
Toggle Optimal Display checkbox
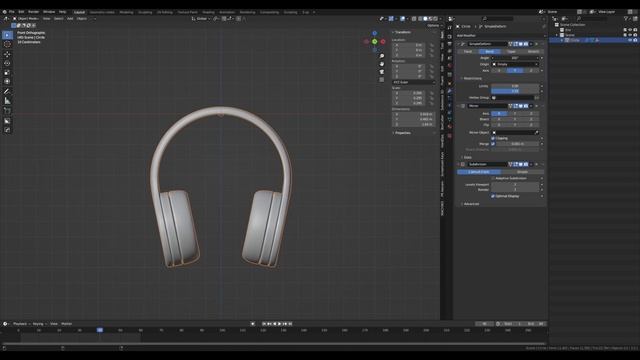[x=493, y=196]
